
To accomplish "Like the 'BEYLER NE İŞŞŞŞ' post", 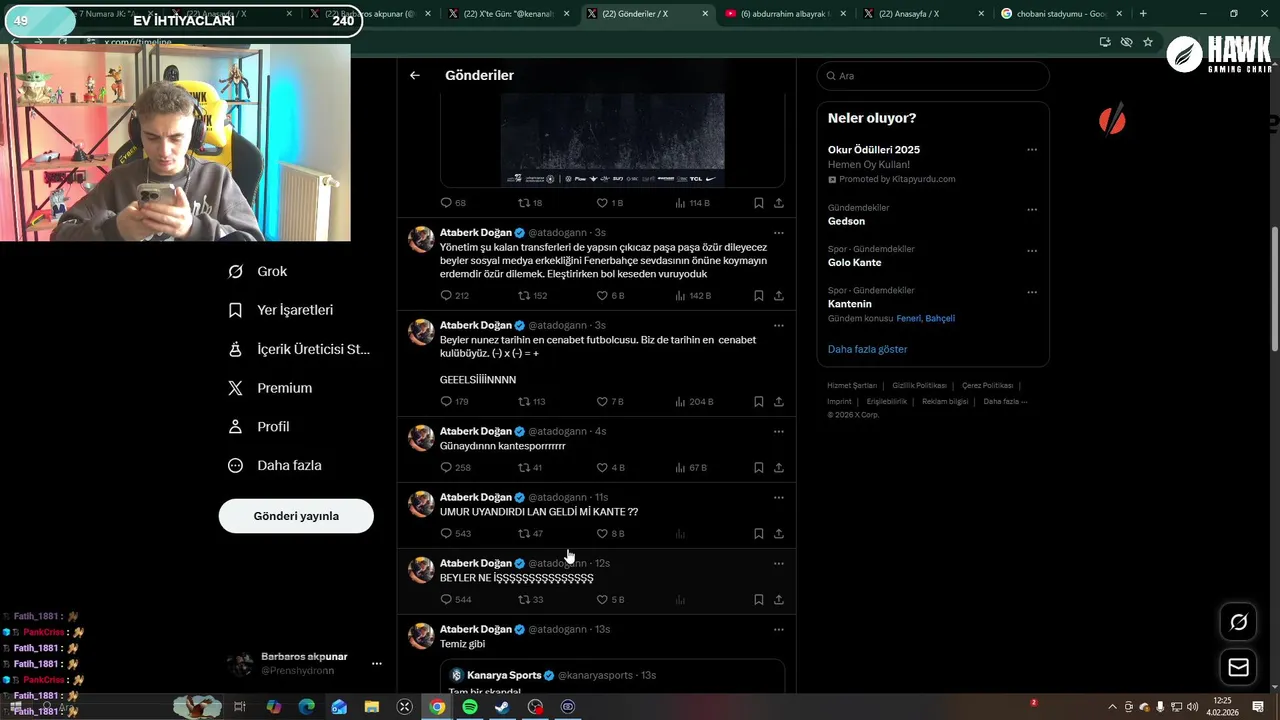I will pos(602,599).
